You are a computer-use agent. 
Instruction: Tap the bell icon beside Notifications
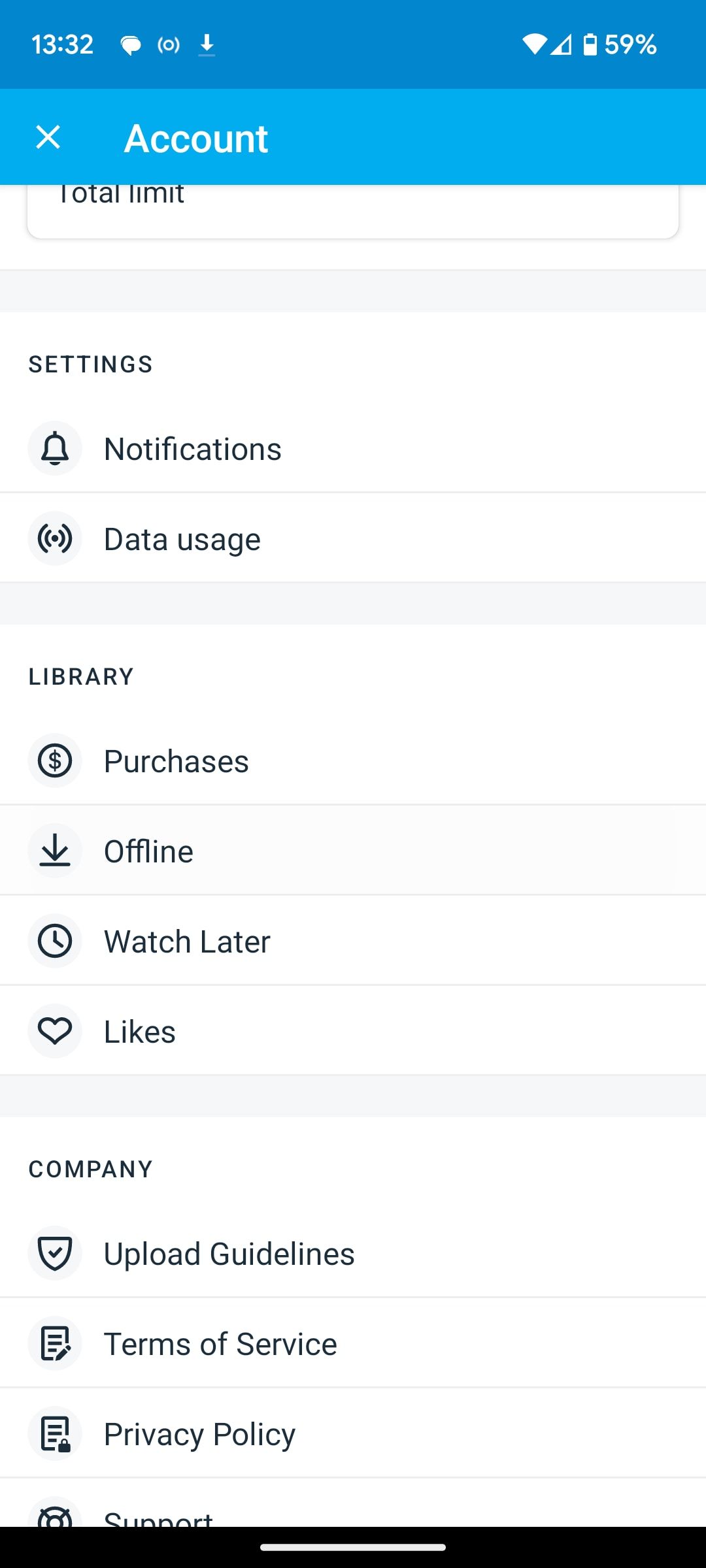click(55, 448)
